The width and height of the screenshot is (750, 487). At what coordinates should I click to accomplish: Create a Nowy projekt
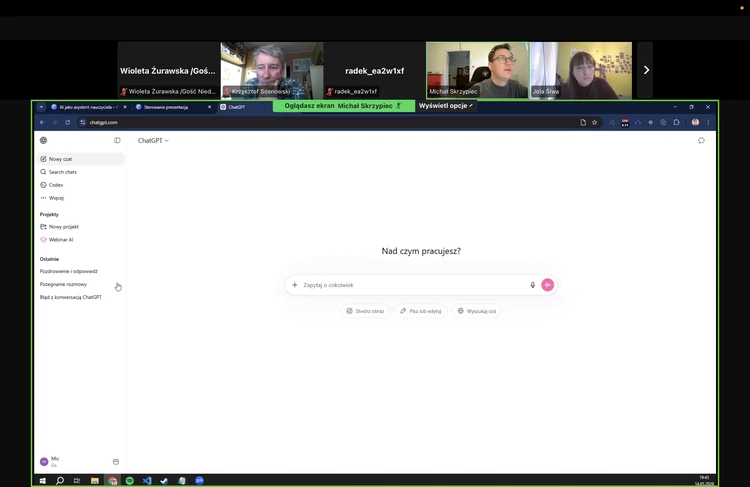pos(80,227)
